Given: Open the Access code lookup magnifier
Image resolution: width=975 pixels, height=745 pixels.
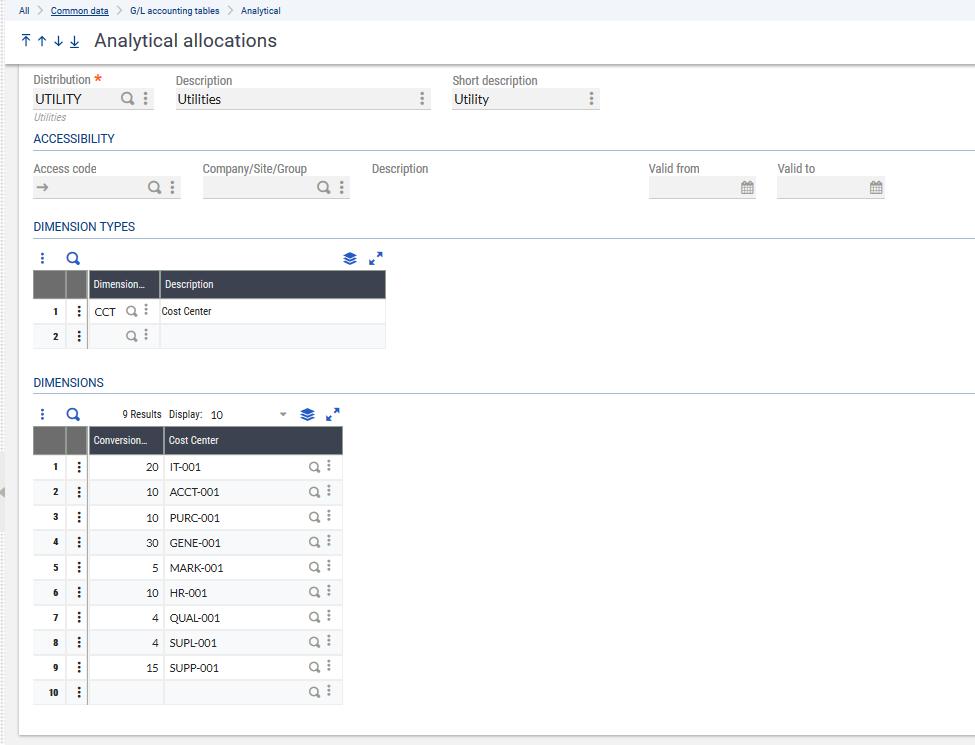Looking at the screenshot, I should click(x=154, y=187).
